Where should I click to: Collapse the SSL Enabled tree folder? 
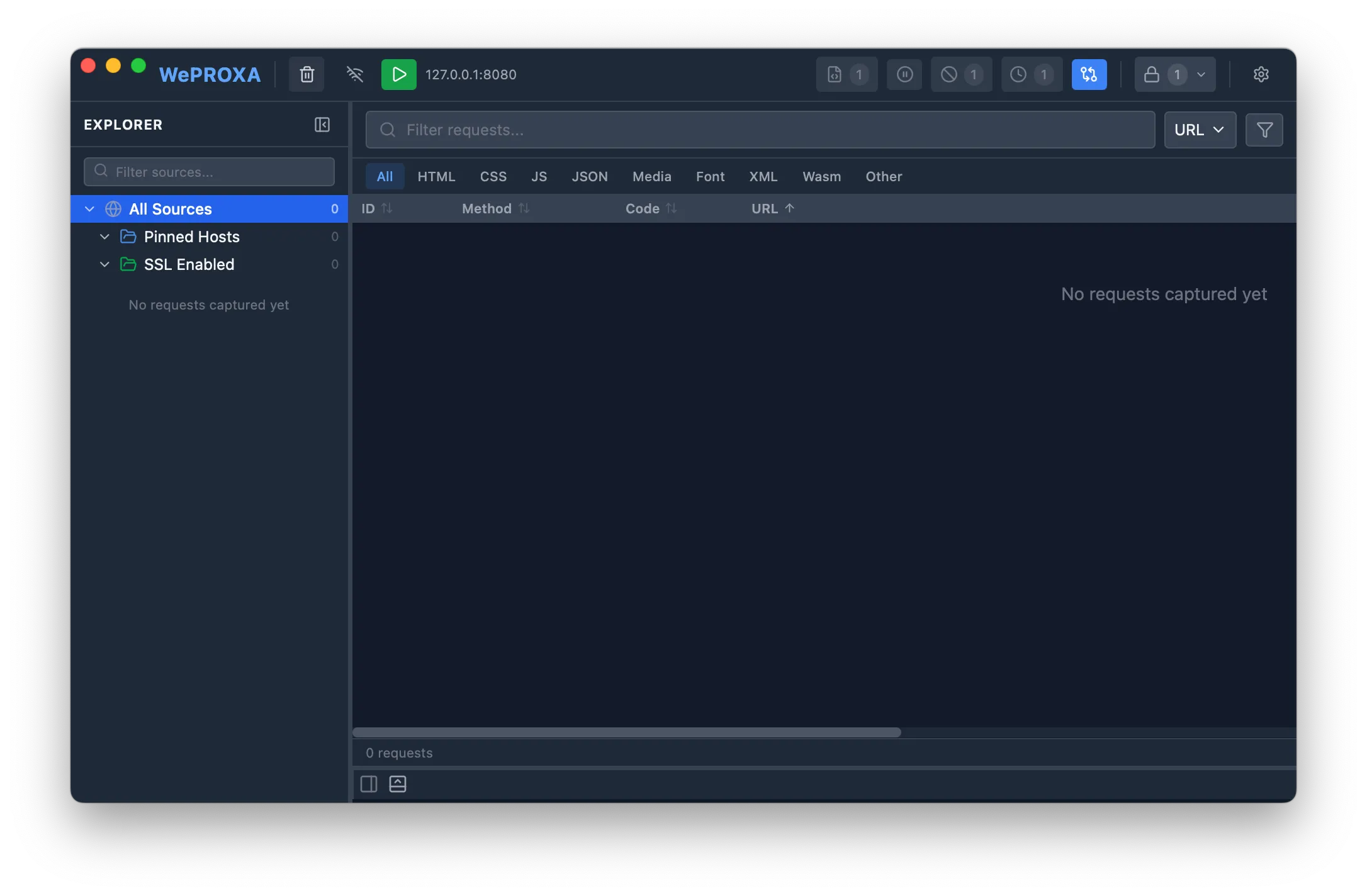click(x=105, y=264)
